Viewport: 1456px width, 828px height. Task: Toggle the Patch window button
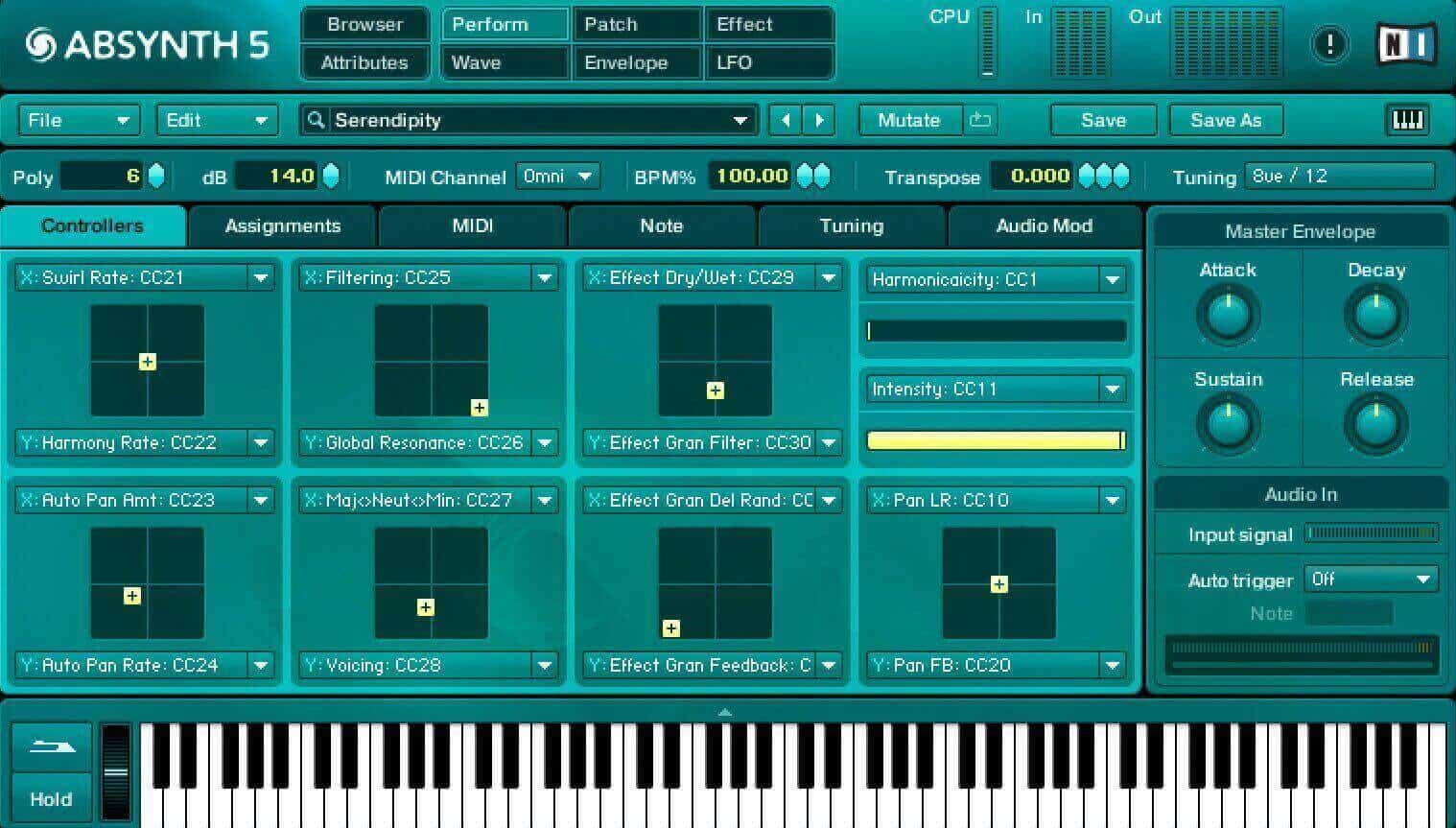pyautogui.click(x=637, y=24)
